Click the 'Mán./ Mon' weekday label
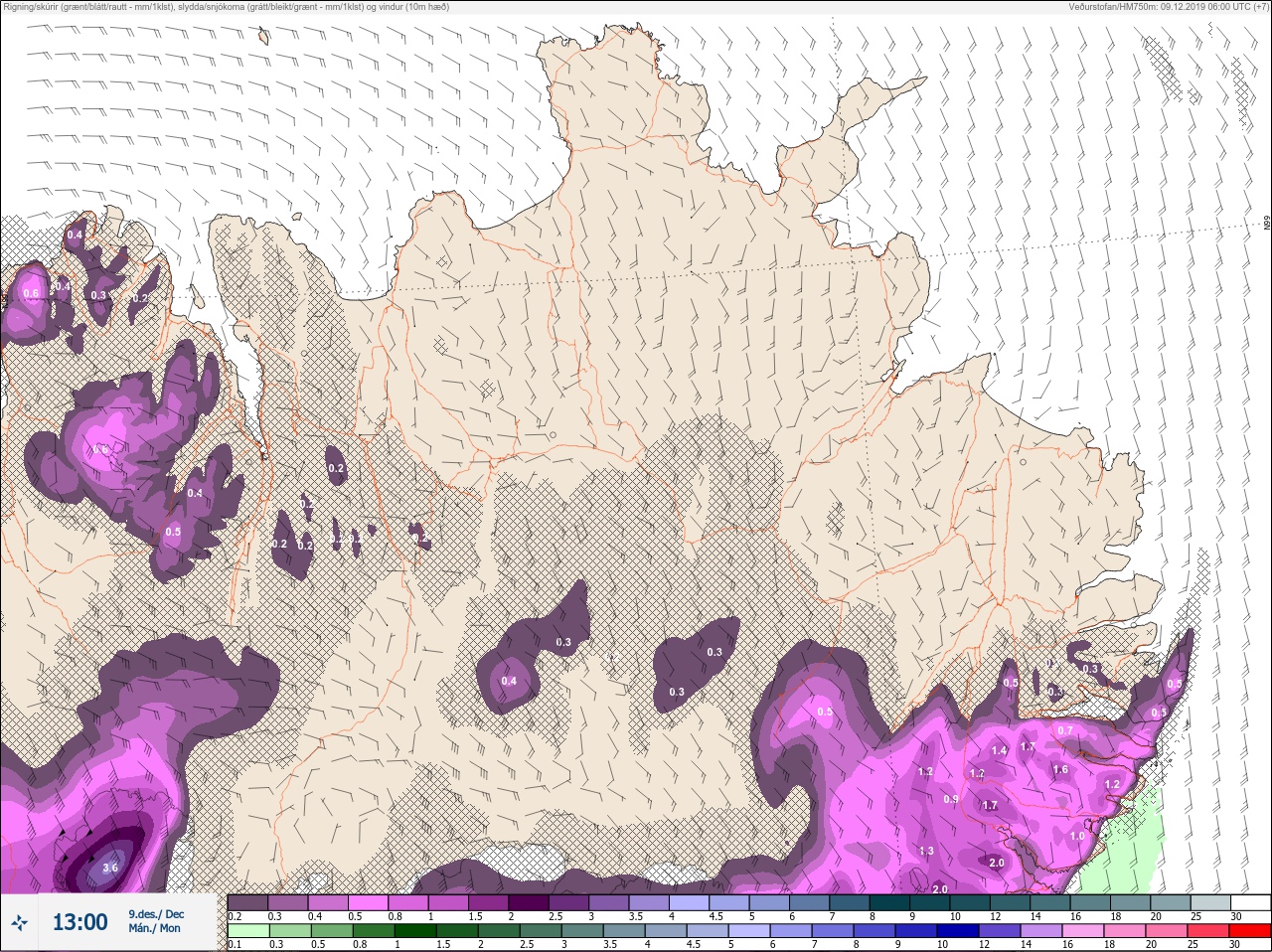1272x952 pixels. tap(154, 928)
